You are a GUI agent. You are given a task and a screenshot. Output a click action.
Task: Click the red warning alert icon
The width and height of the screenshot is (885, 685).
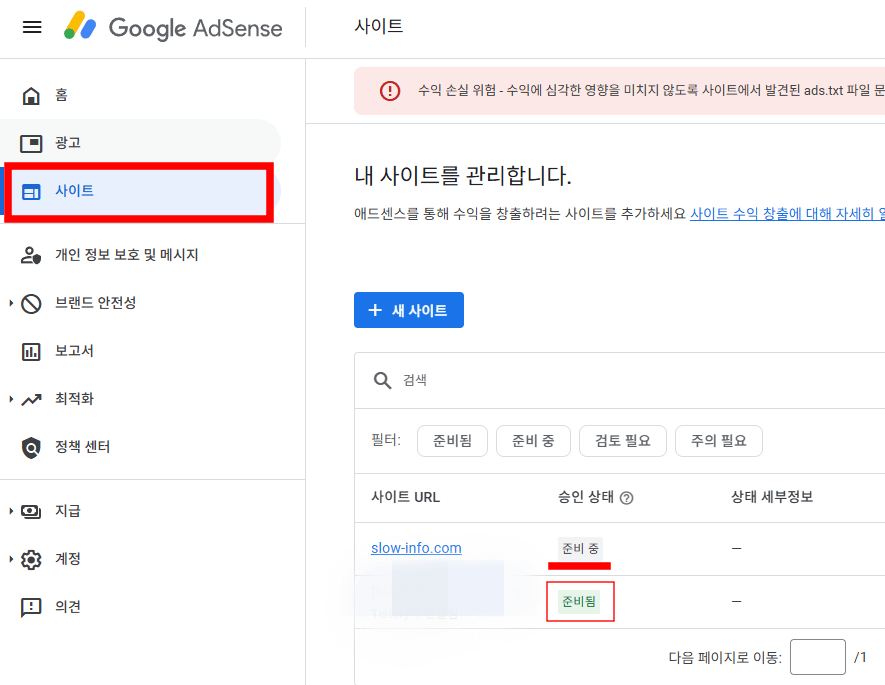click(x=389, y=91)
